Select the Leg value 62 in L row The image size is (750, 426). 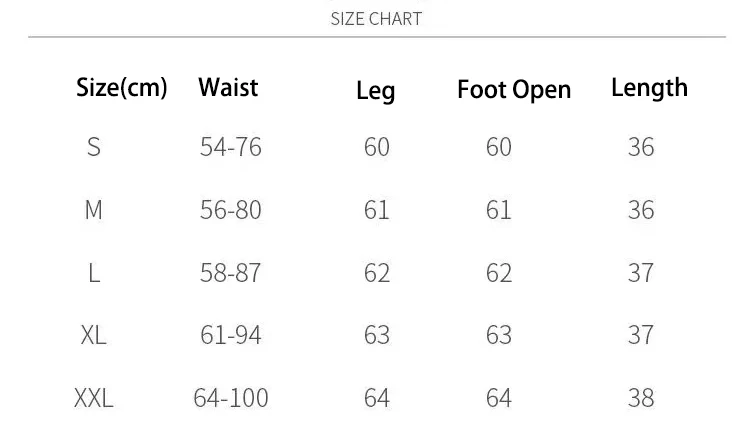(377, 273)
